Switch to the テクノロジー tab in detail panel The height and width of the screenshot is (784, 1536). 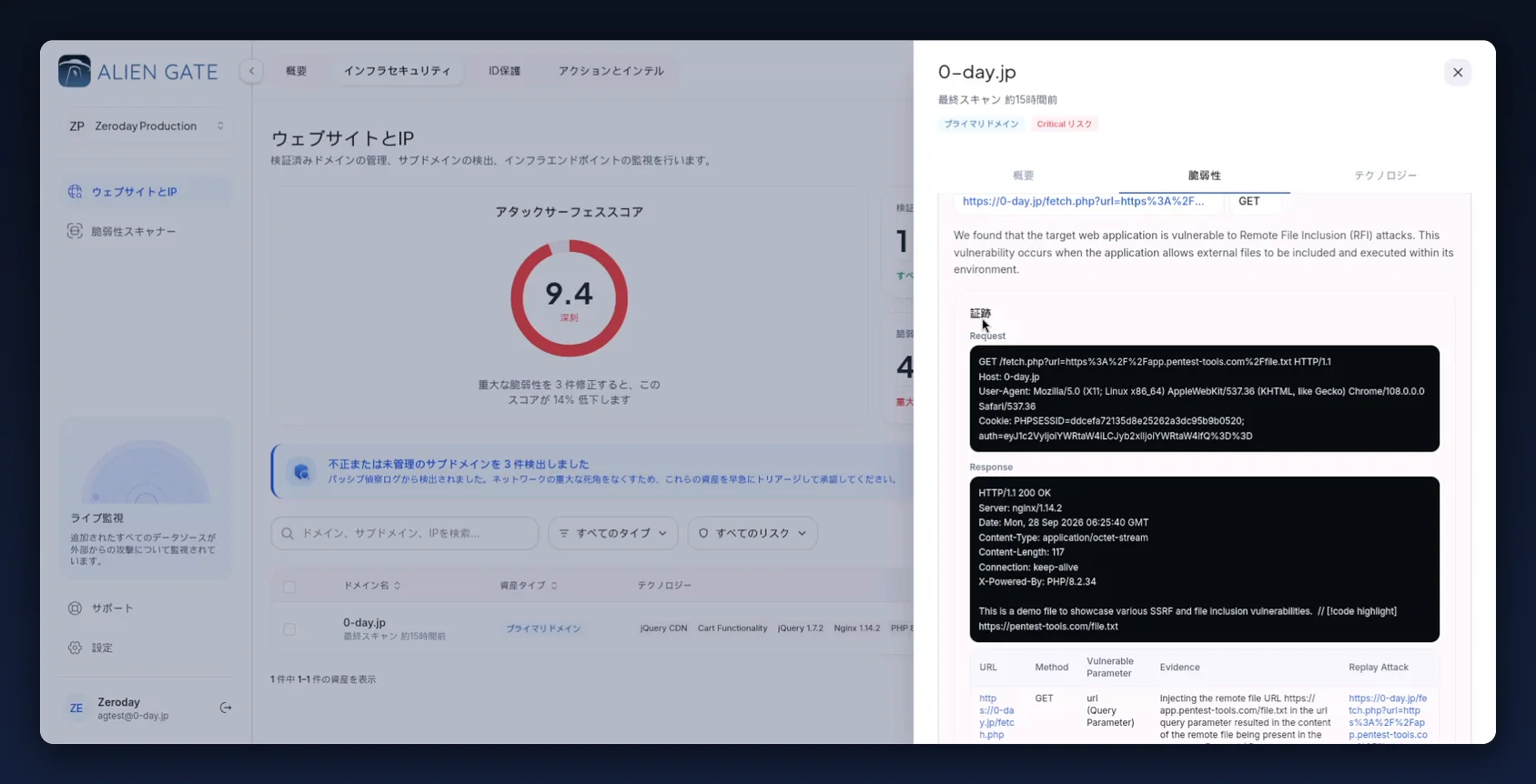click(1385, 176)
